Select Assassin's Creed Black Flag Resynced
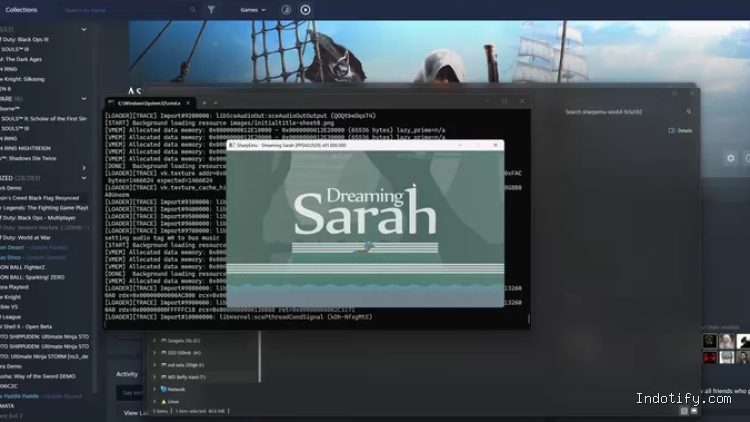This screenshot has width=750, height=422. coord(40,198)
